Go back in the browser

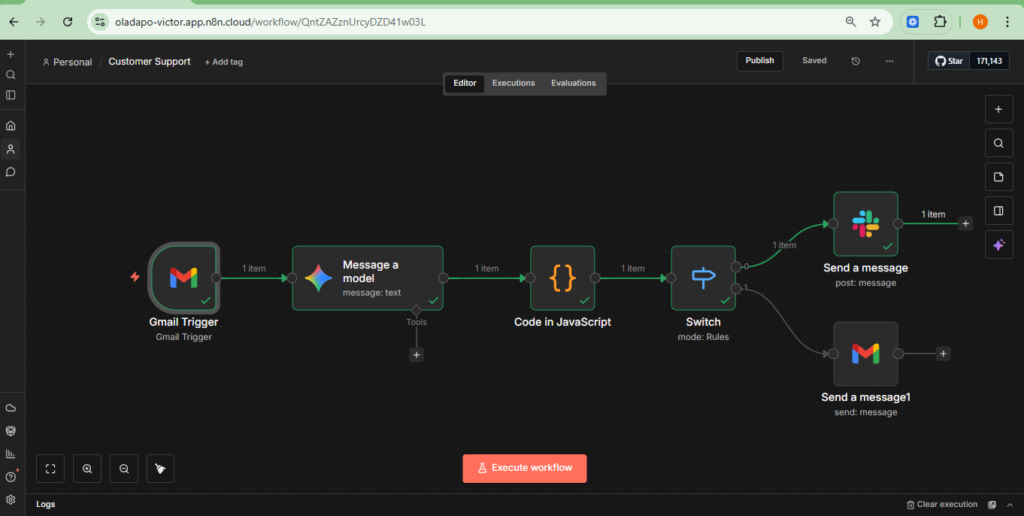point(14,22)
